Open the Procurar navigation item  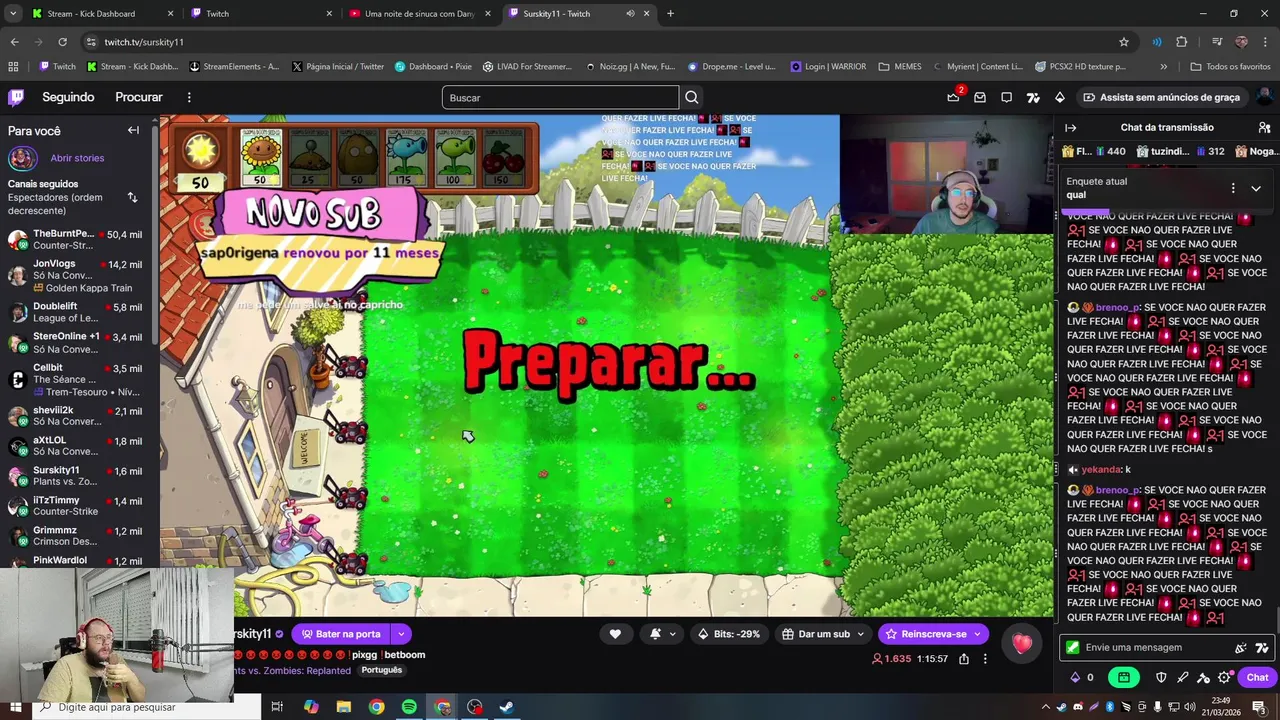tap(139, 97)
